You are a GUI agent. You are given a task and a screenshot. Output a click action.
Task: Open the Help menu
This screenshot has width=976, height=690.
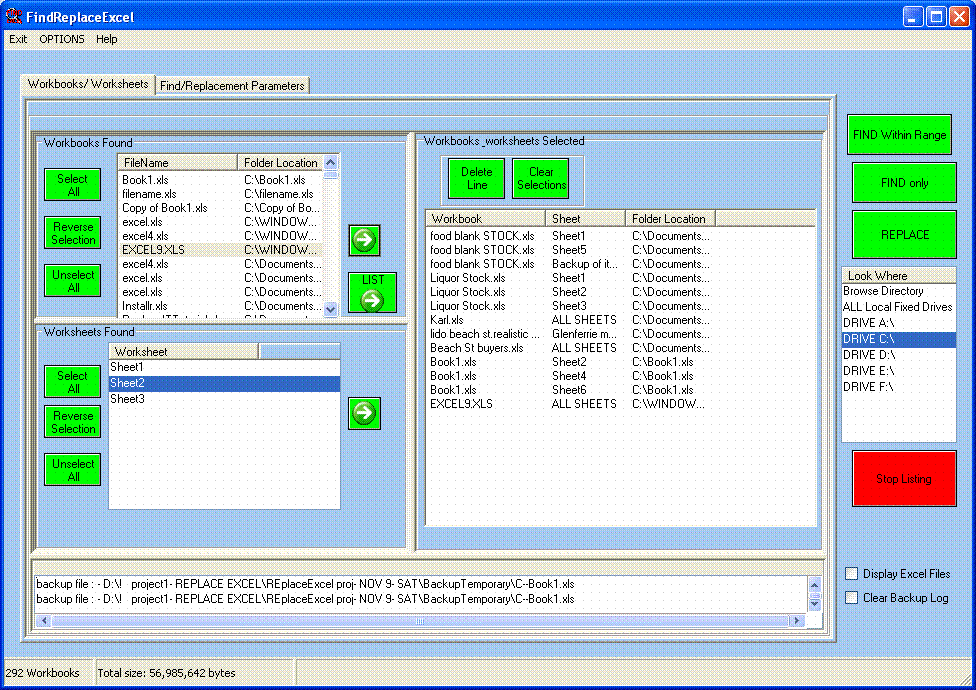point(106,39)
